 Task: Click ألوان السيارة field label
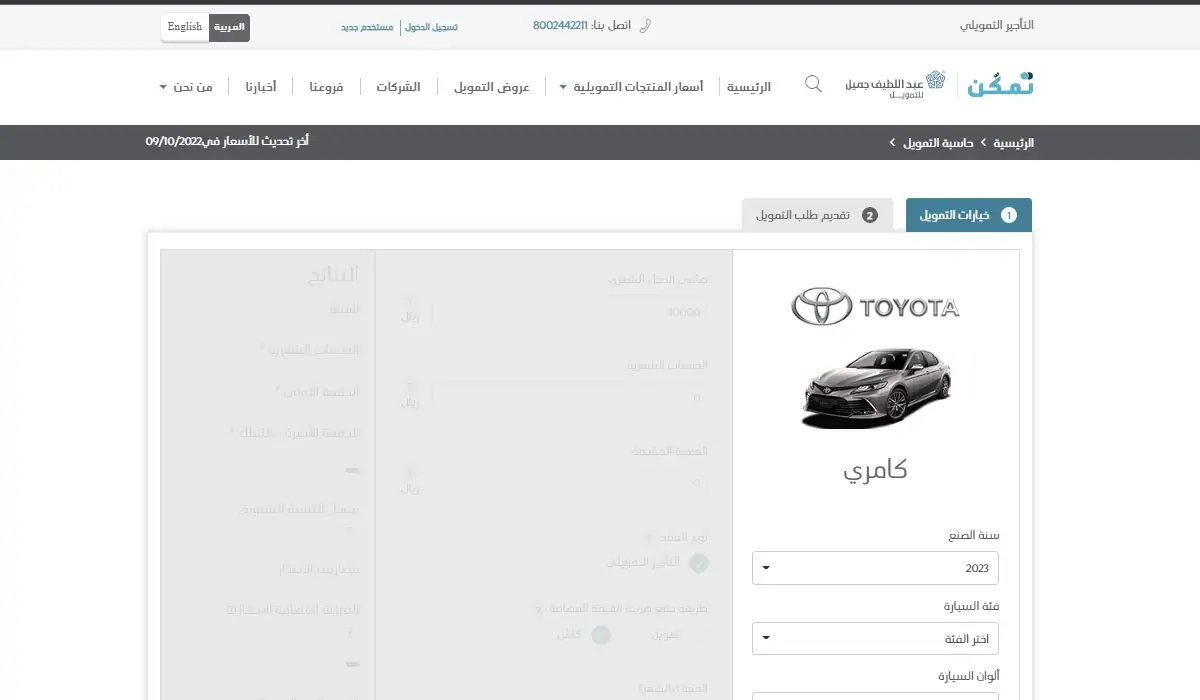click(968, 677)
